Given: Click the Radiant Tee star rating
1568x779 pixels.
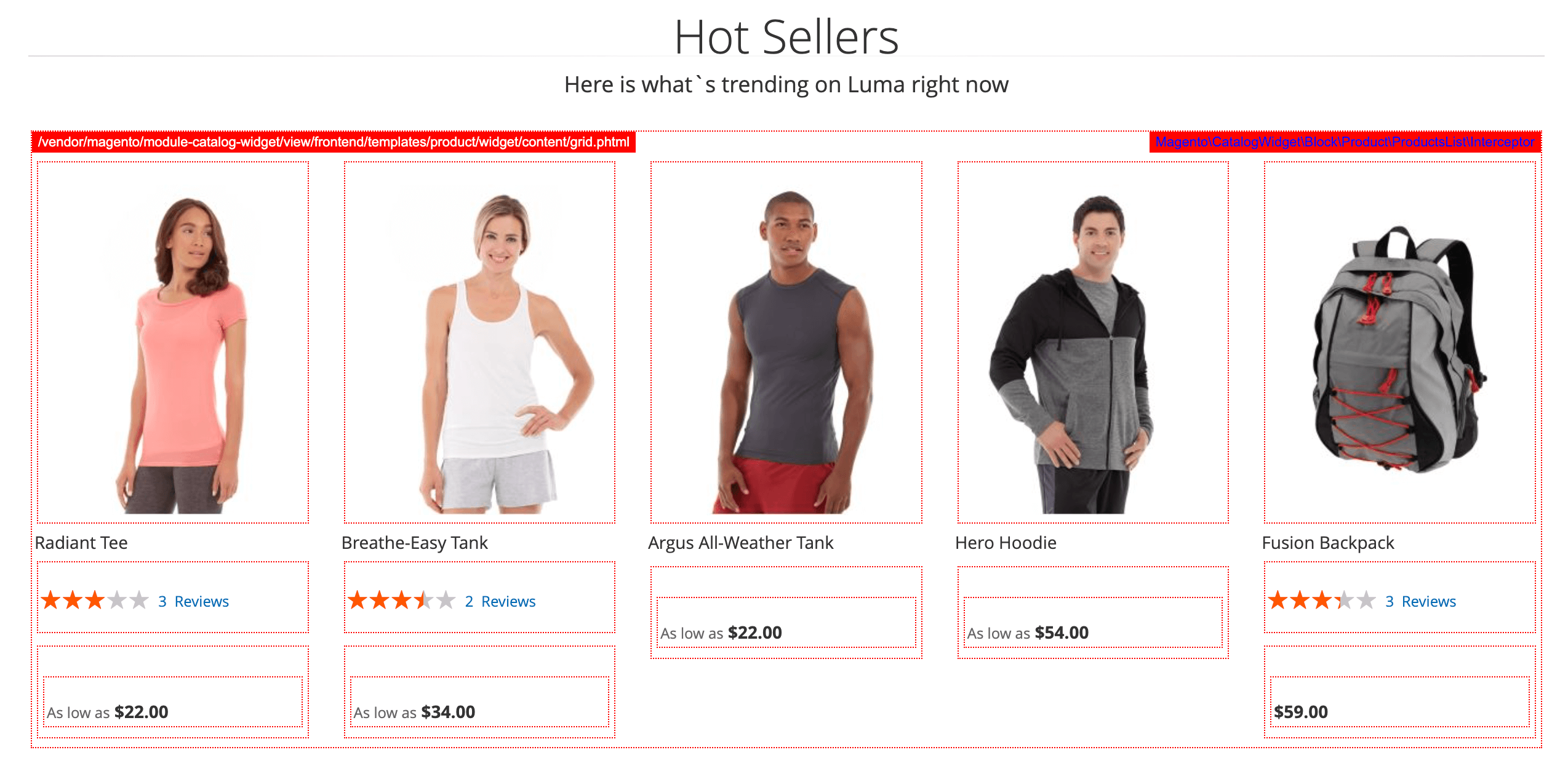Looking at the screenshot, I should pyautogui.click(x=95, y=600).
